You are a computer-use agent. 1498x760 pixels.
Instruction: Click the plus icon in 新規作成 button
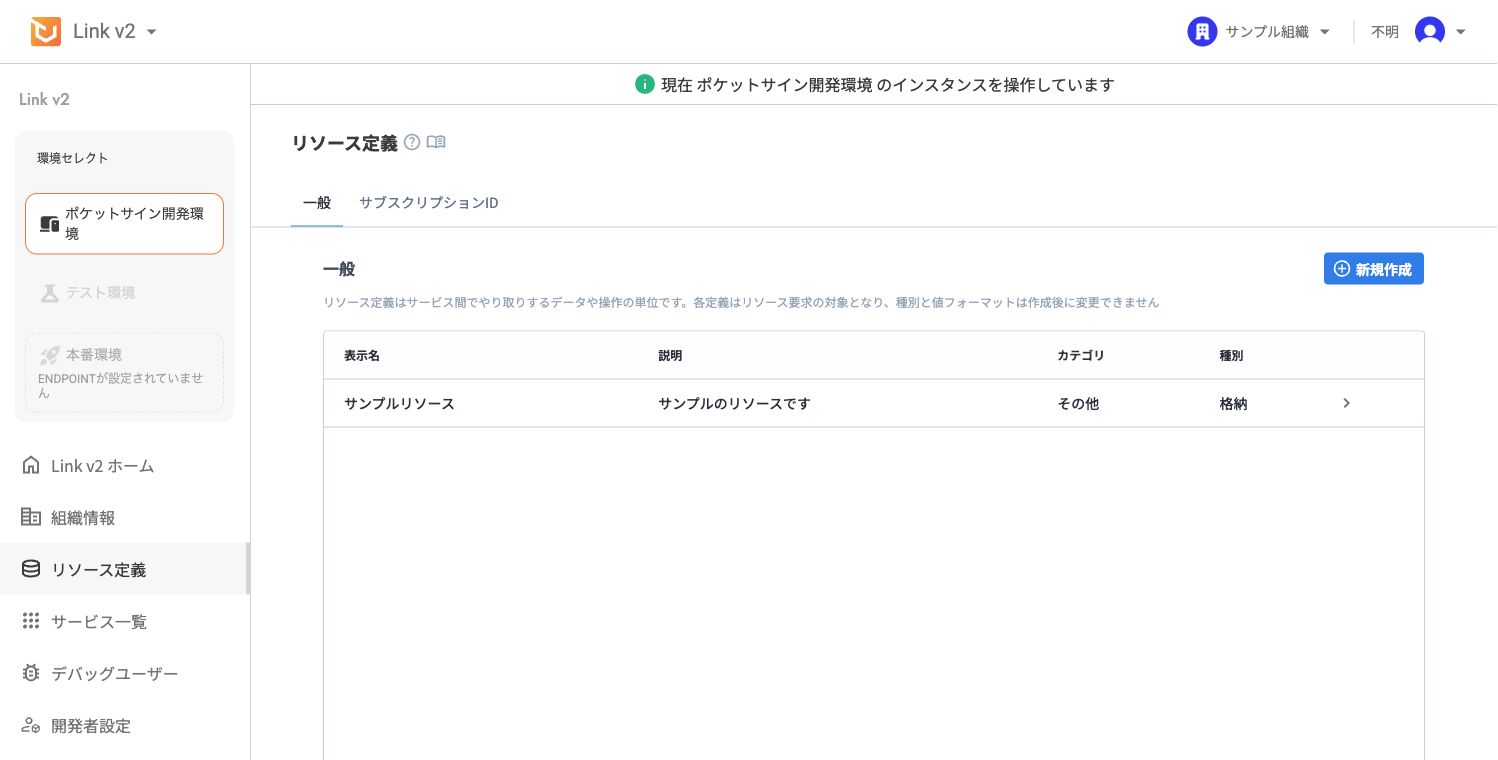coord(1342,269)
